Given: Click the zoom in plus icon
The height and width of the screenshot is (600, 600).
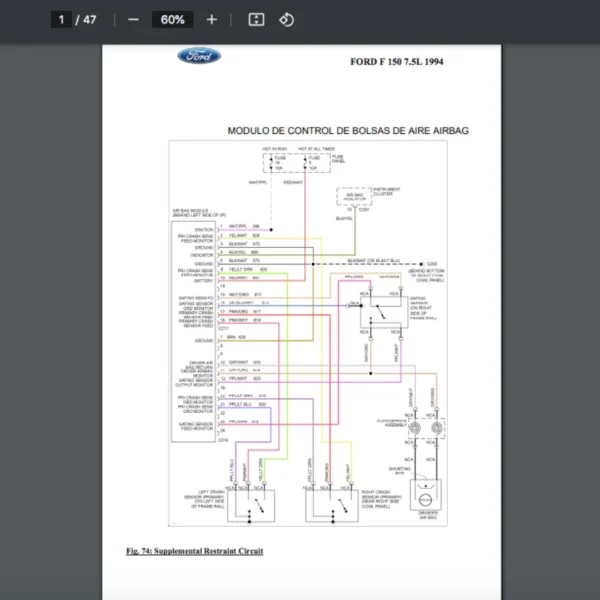Looking at the screenshot, I should click(x=211, y=20).
